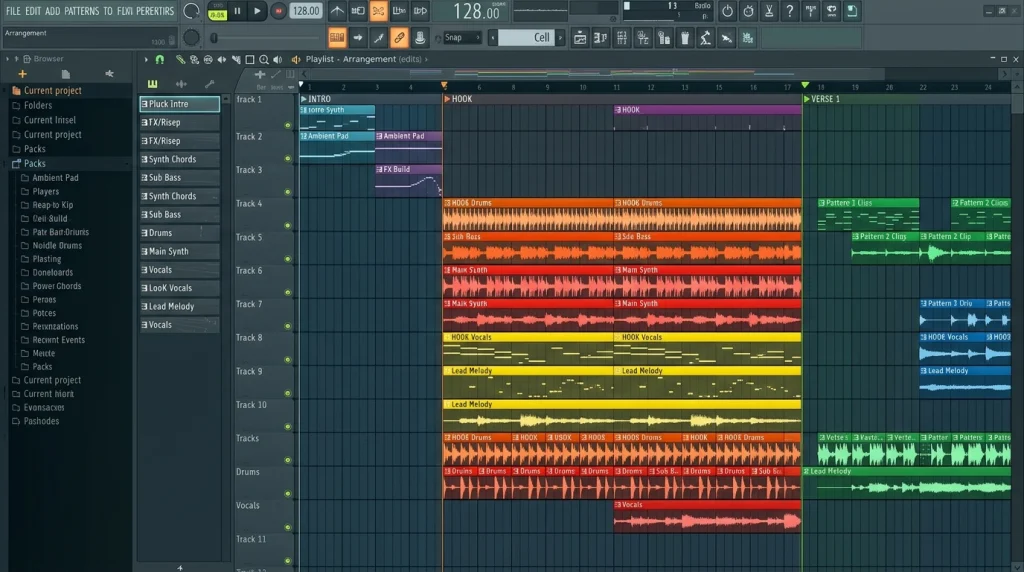Select the magnifier zoom tool in the playlist
1024x572 pixels.
[x=264, y=59]
